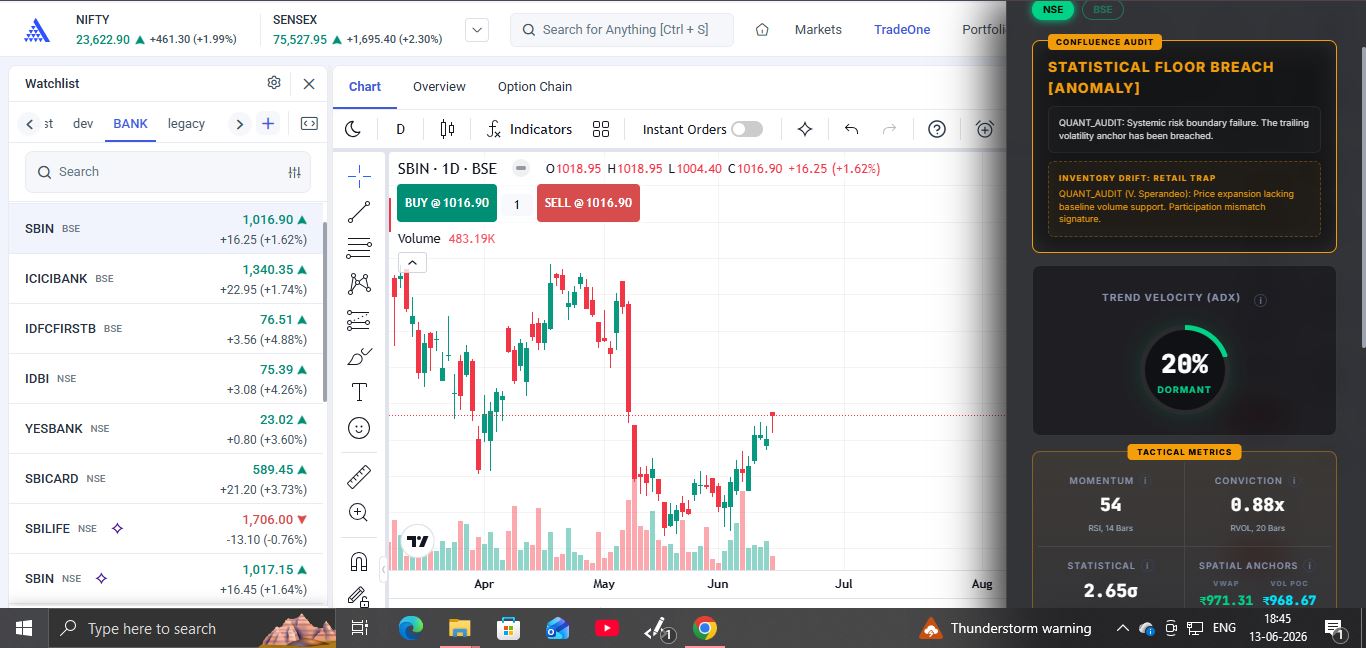Screen dimensions: 1366x648
Task: Open the ICICIBANK watchlist row
Action: click(x=166, y=278)
